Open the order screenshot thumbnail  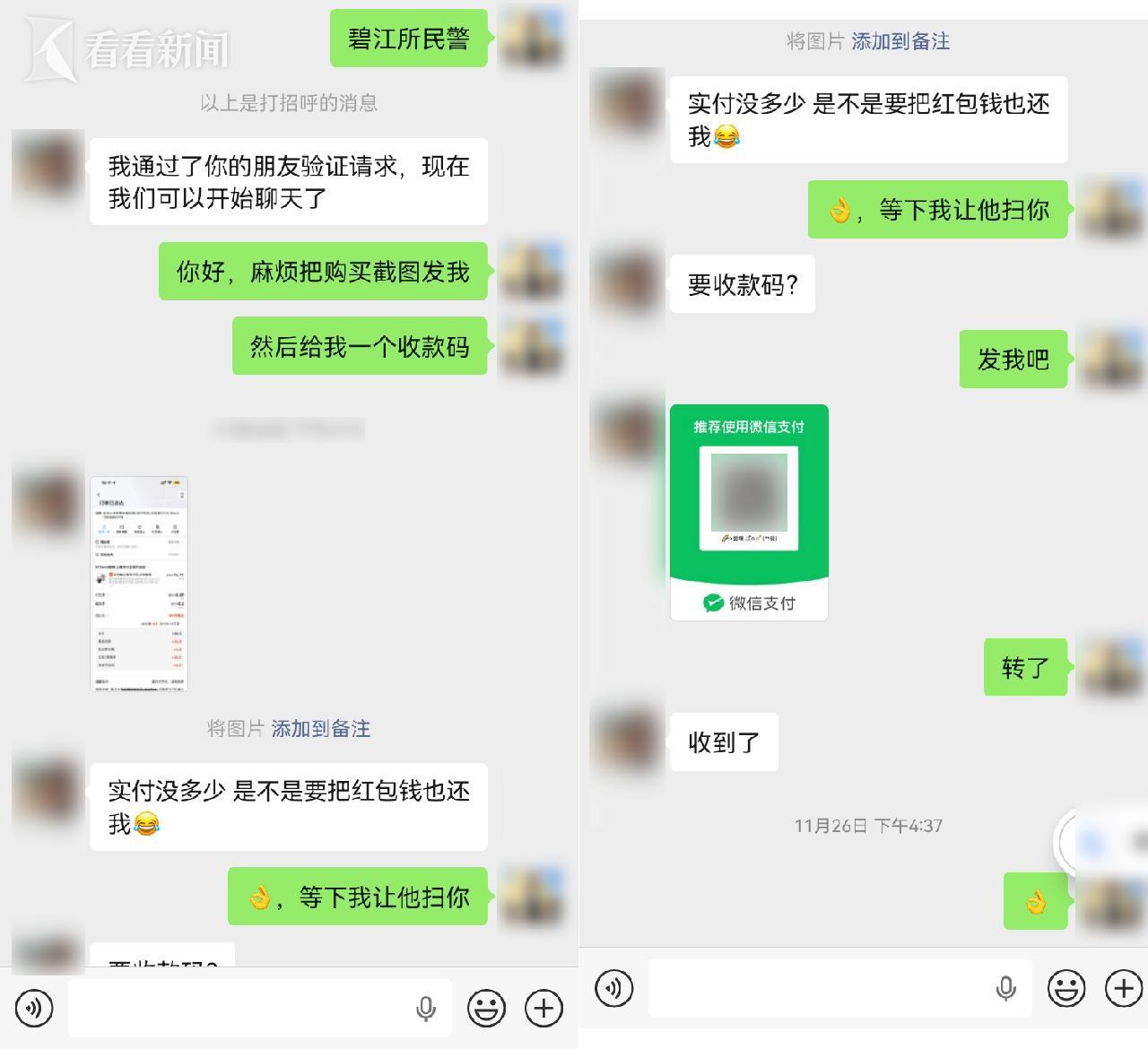tap(139, 584)
